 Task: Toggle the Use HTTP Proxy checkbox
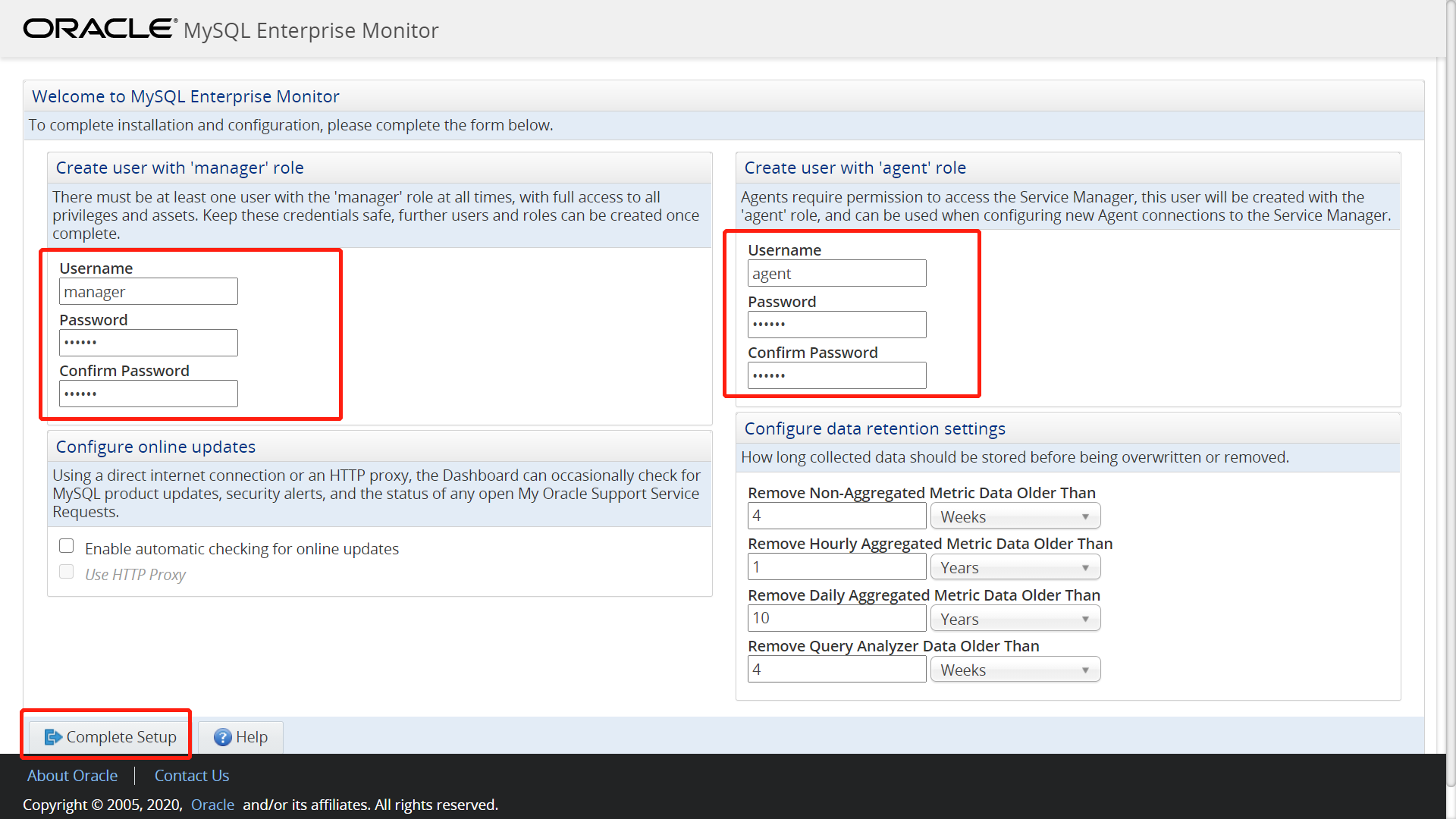pyautogui.click(x=67, y=573)
